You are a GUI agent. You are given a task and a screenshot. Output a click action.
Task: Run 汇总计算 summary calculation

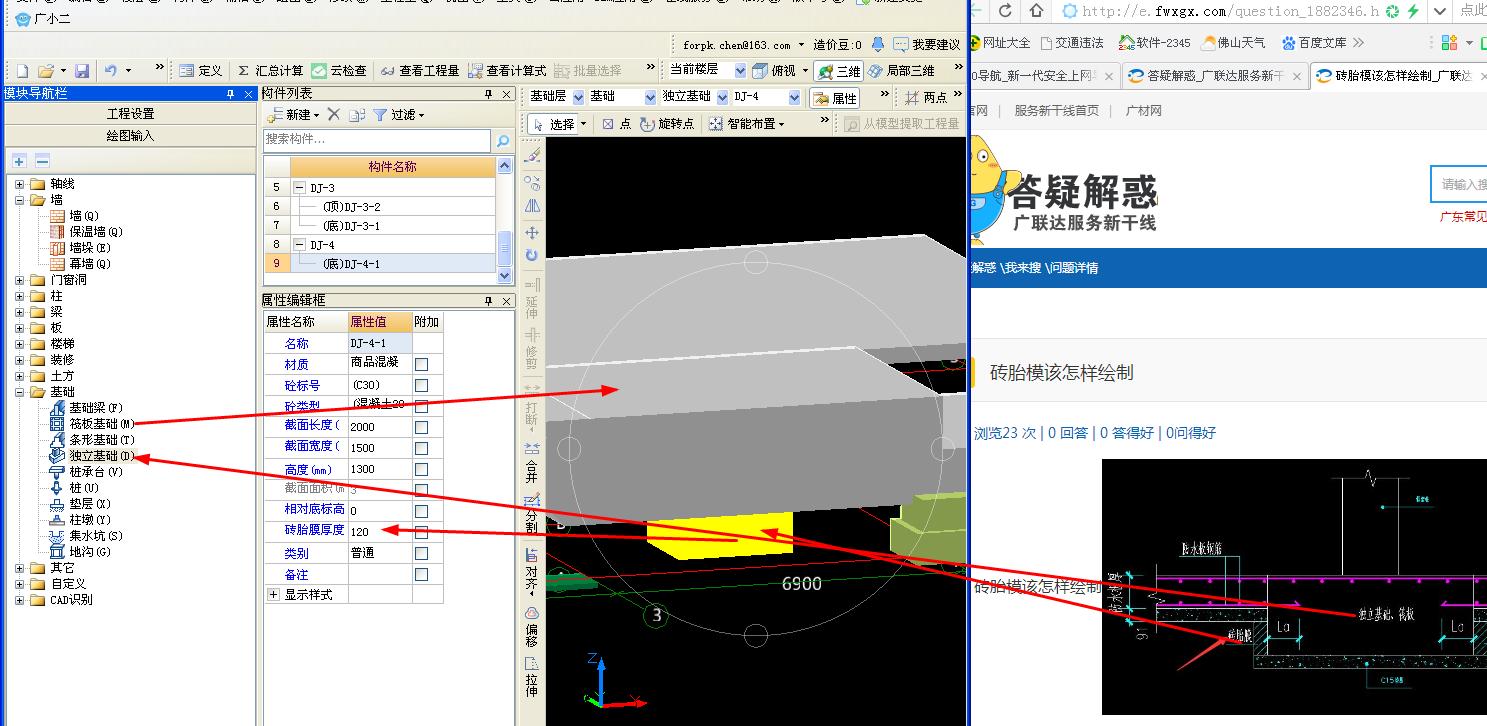point(270,71)
